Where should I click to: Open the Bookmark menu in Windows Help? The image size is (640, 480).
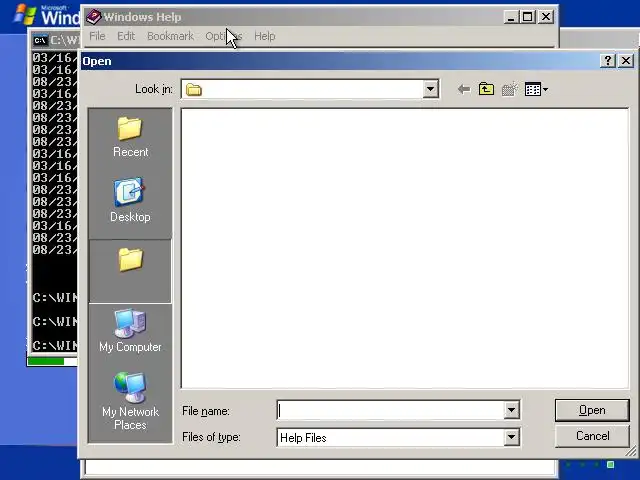pos(170,36)
